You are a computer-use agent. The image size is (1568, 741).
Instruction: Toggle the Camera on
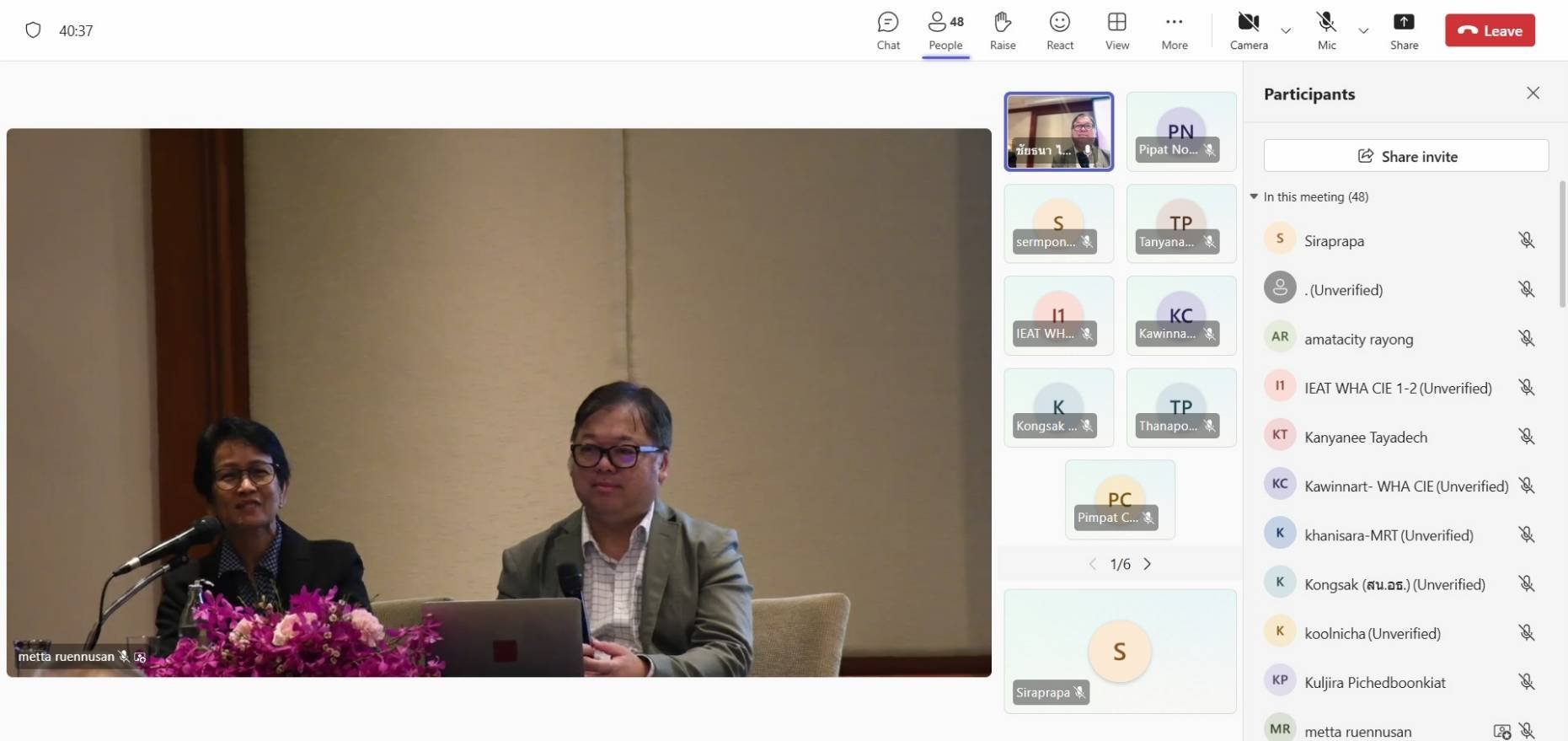pos(1248,30)
